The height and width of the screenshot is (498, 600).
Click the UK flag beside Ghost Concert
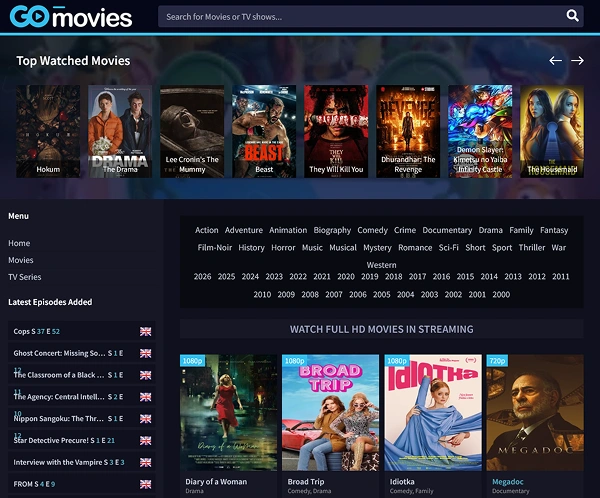pyautogui.click(x=145, y=353)
